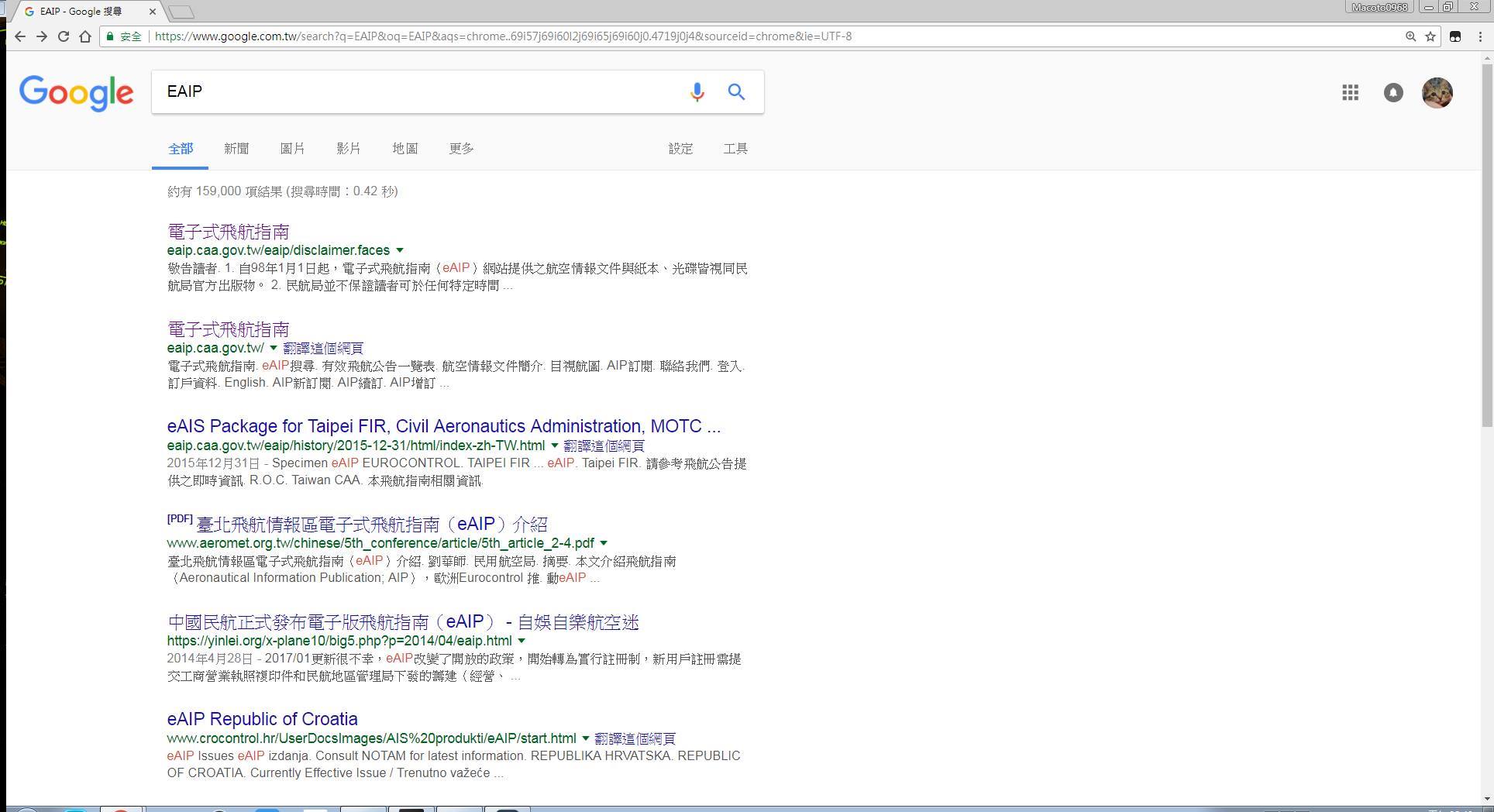Expand the dropdown arrow next to eaip.caa.gov.tw/eaip/disclaimer.faces

tap(400, 250)
